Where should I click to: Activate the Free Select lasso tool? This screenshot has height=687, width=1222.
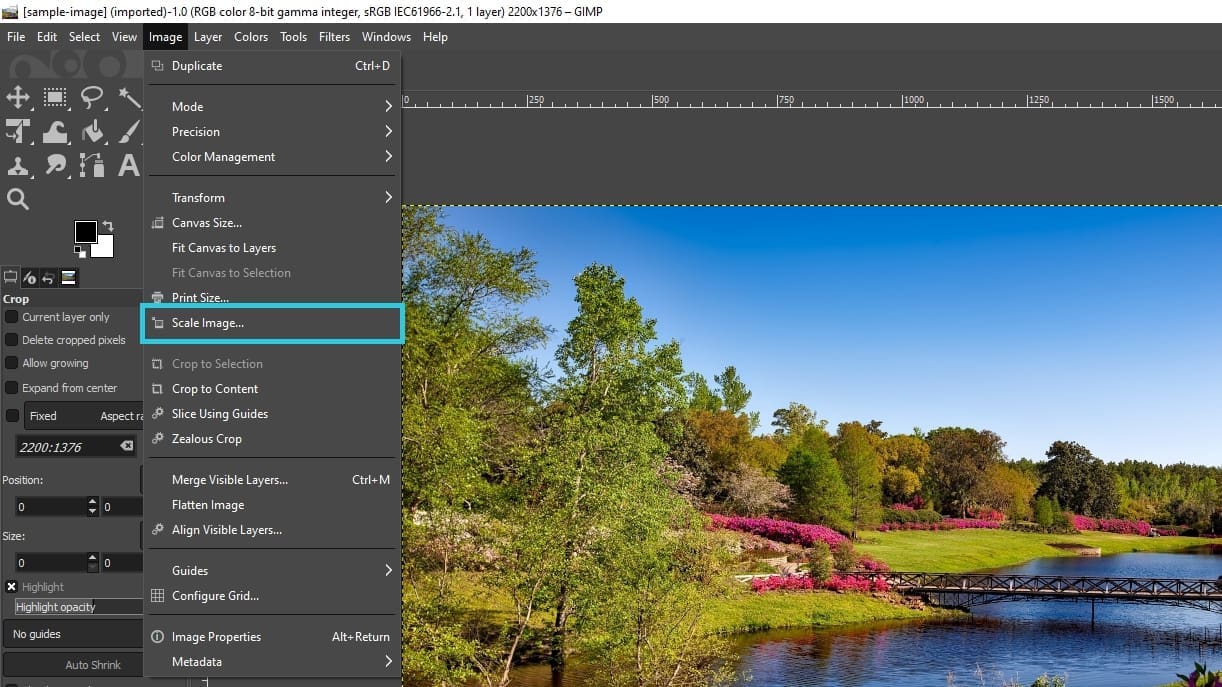pyautogui.click(x=91, y=98)
